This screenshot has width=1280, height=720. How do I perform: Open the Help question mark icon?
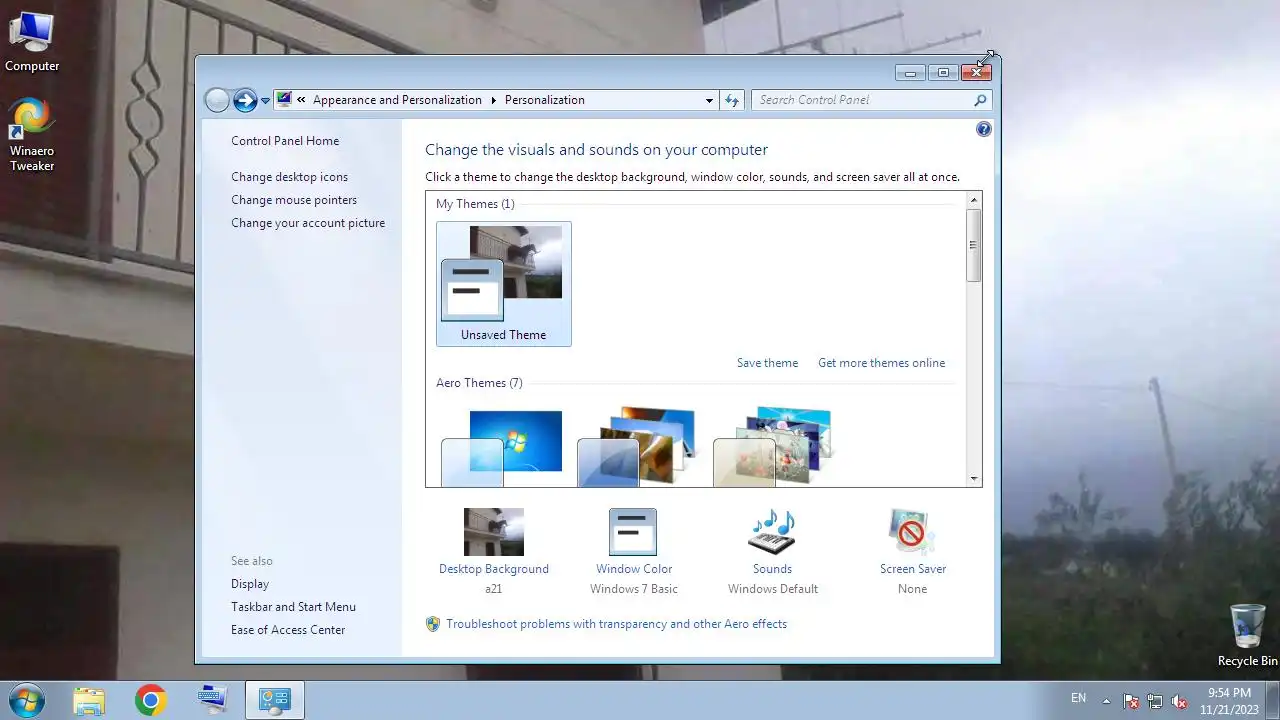[984, 129]
